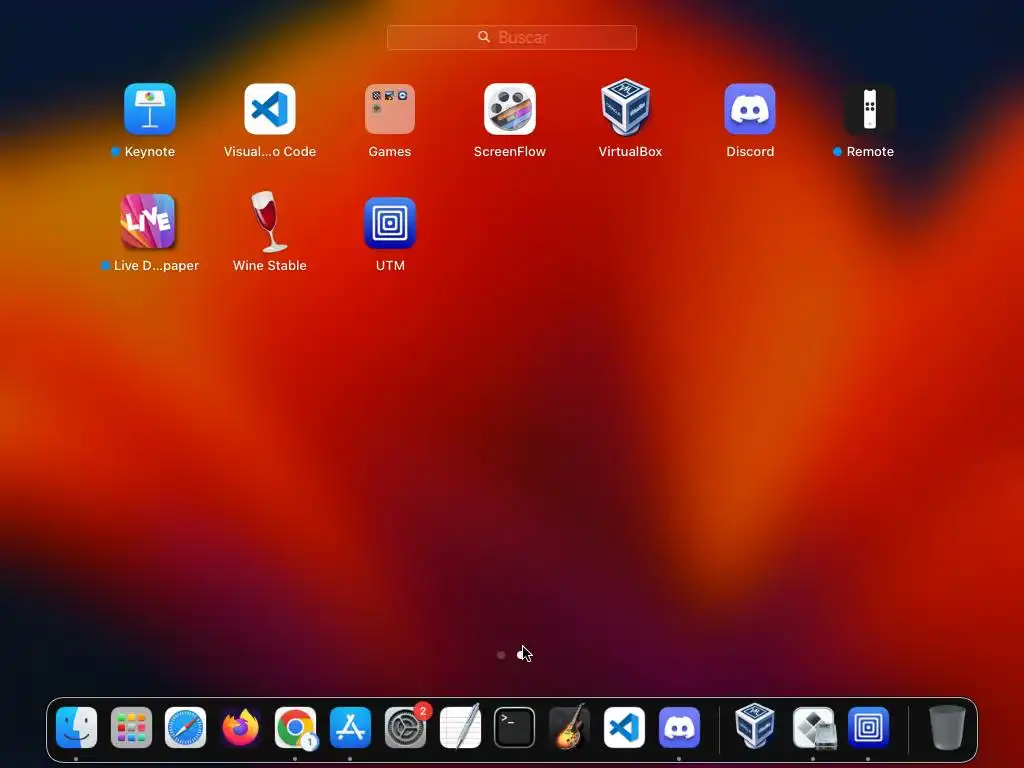Open the Trash in the Dock

click(x=946, y=728)
